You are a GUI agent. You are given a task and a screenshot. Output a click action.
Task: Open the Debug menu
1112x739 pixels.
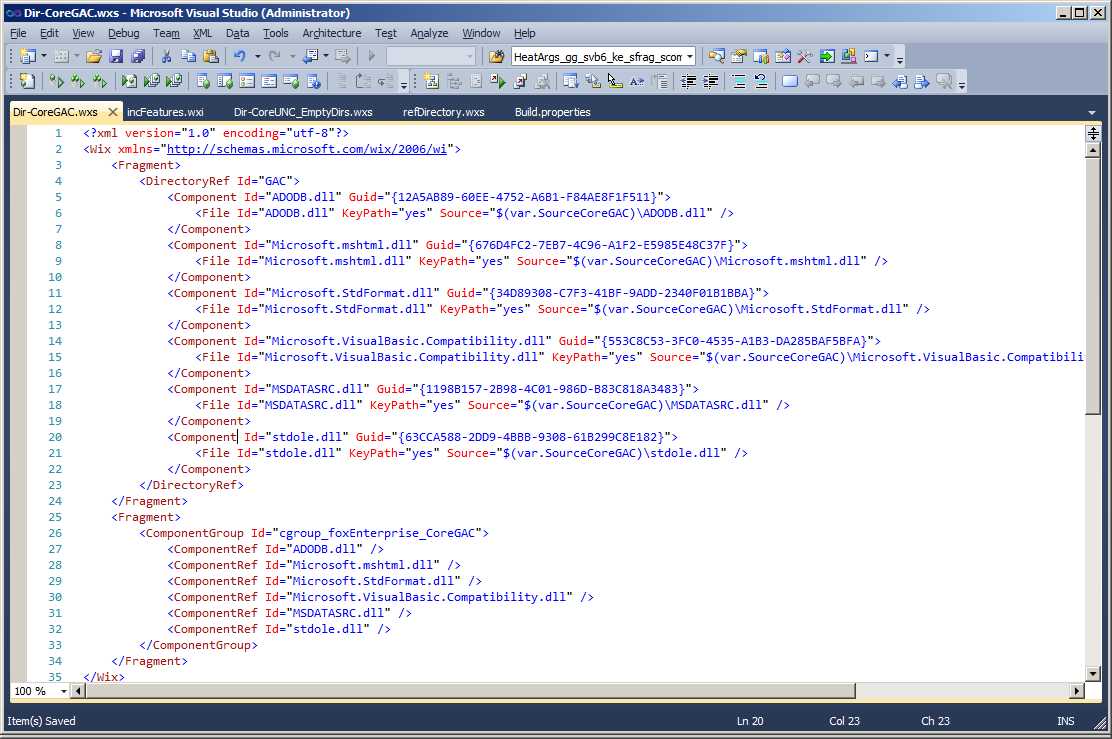click(x=123, y=33)
